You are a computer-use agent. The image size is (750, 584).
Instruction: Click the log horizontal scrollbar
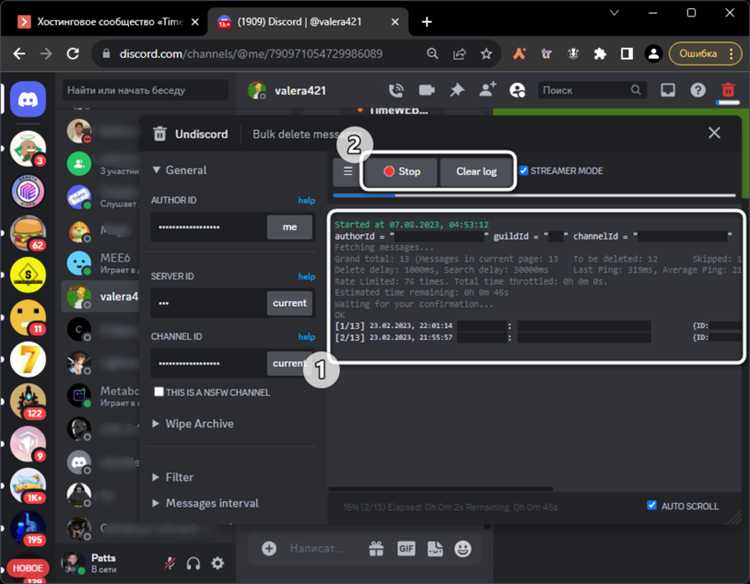(440, 489)
